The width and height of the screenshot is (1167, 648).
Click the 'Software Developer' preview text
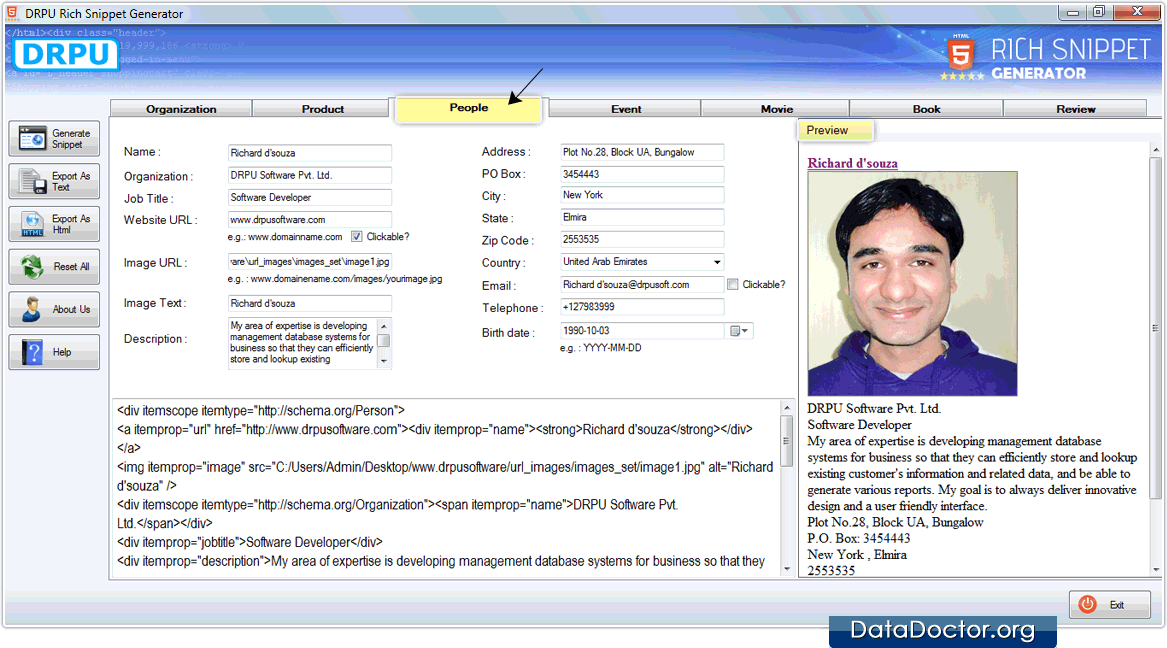pos(859,425)
